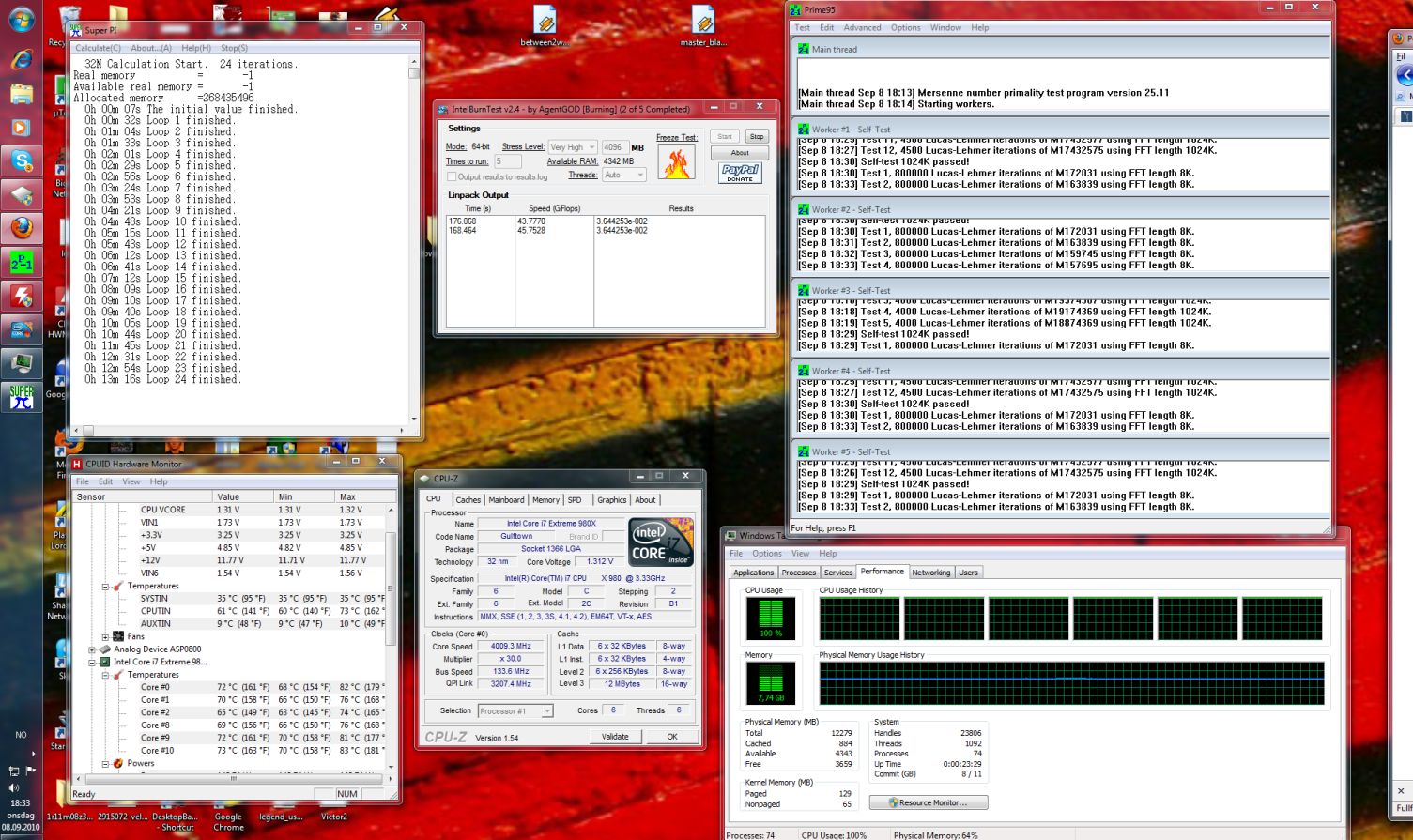This screenshot has width=1413, height=840.
Task: Expand the Fans node in HWMonitor
Action: 105,636
